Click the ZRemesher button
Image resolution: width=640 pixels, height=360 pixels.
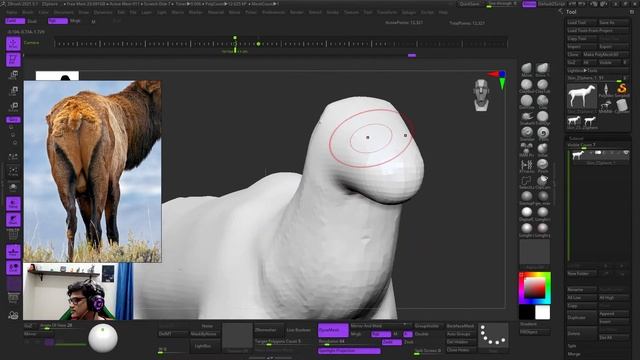(x=268, y=330)
